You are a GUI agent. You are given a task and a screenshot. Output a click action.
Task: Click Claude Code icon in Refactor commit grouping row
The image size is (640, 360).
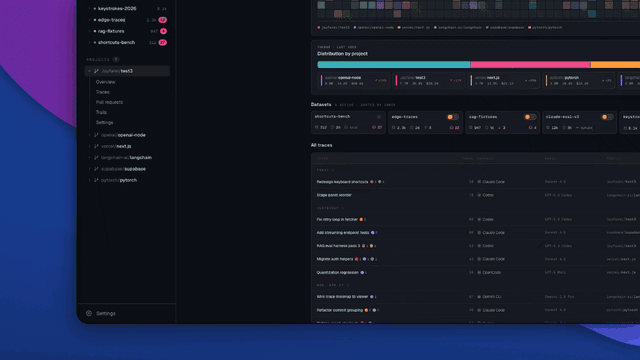pos(479,310)
